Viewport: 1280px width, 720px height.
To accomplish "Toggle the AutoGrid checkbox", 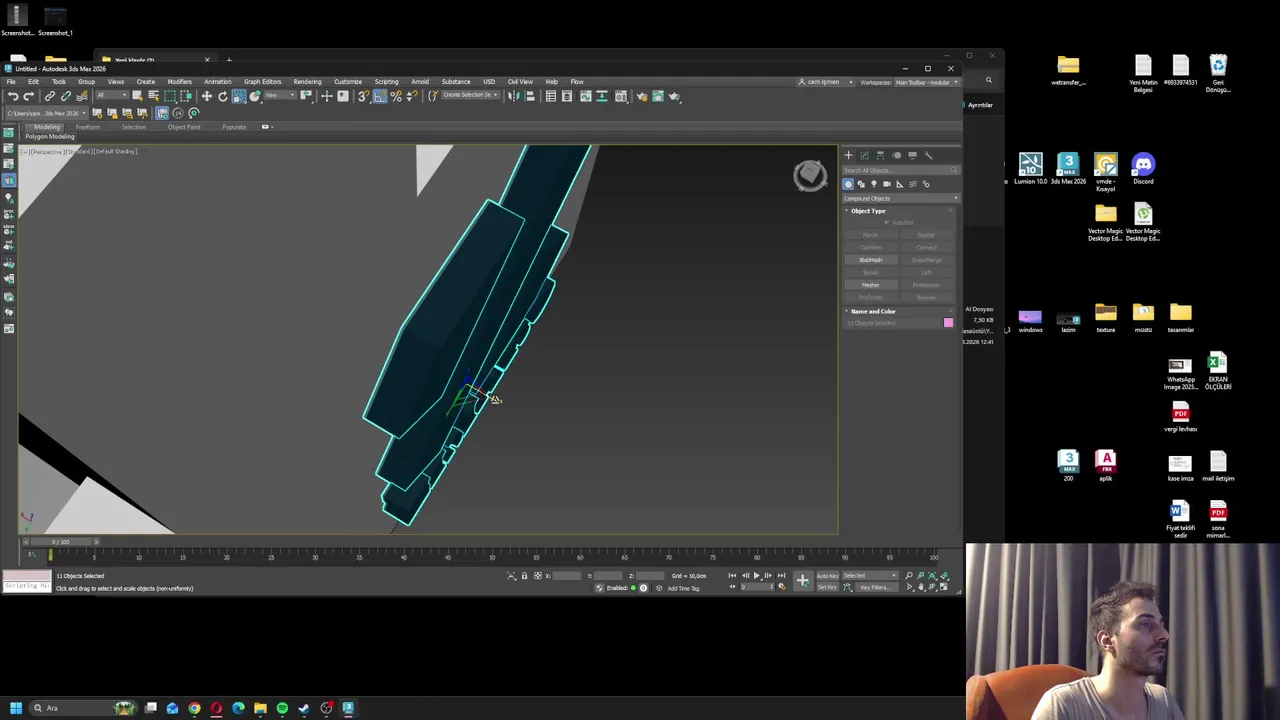I will click(886, 222).
